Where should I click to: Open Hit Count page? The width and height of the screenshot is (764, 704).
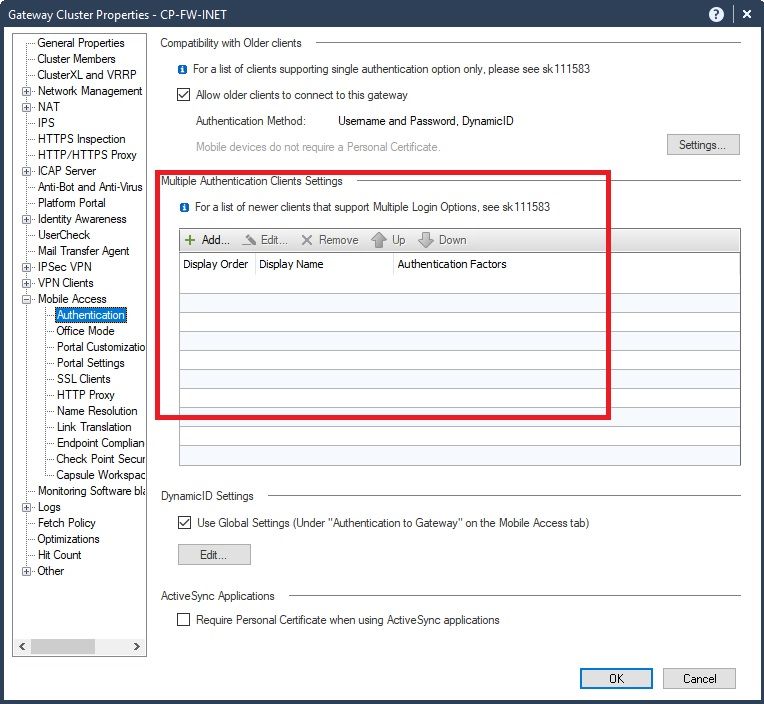(59, 555)
